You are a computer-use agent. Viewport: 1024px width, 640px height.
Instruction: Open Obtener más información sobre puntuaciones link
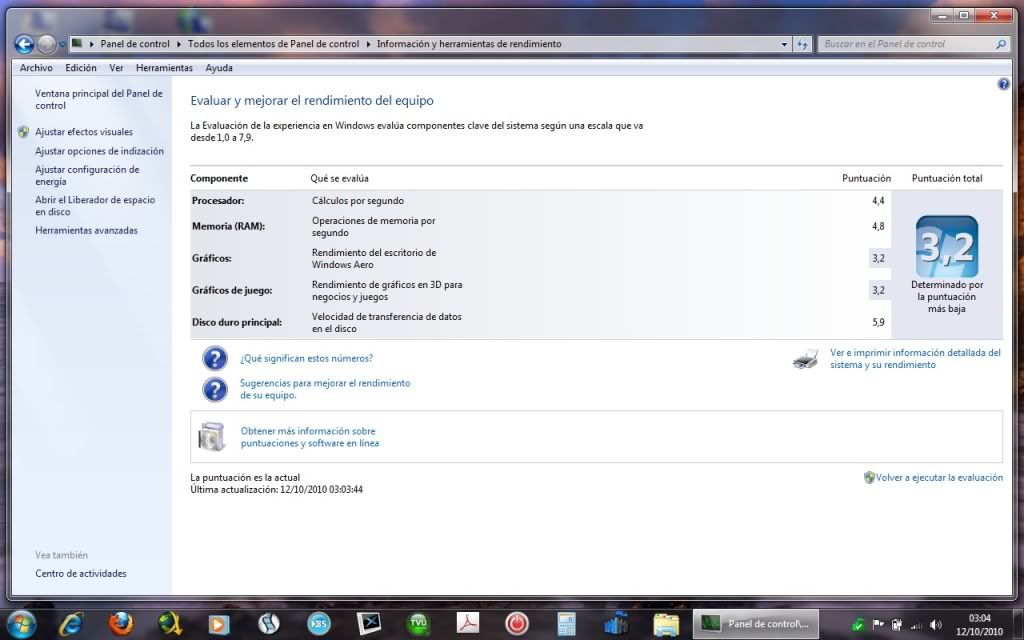[x=310, y=437]
